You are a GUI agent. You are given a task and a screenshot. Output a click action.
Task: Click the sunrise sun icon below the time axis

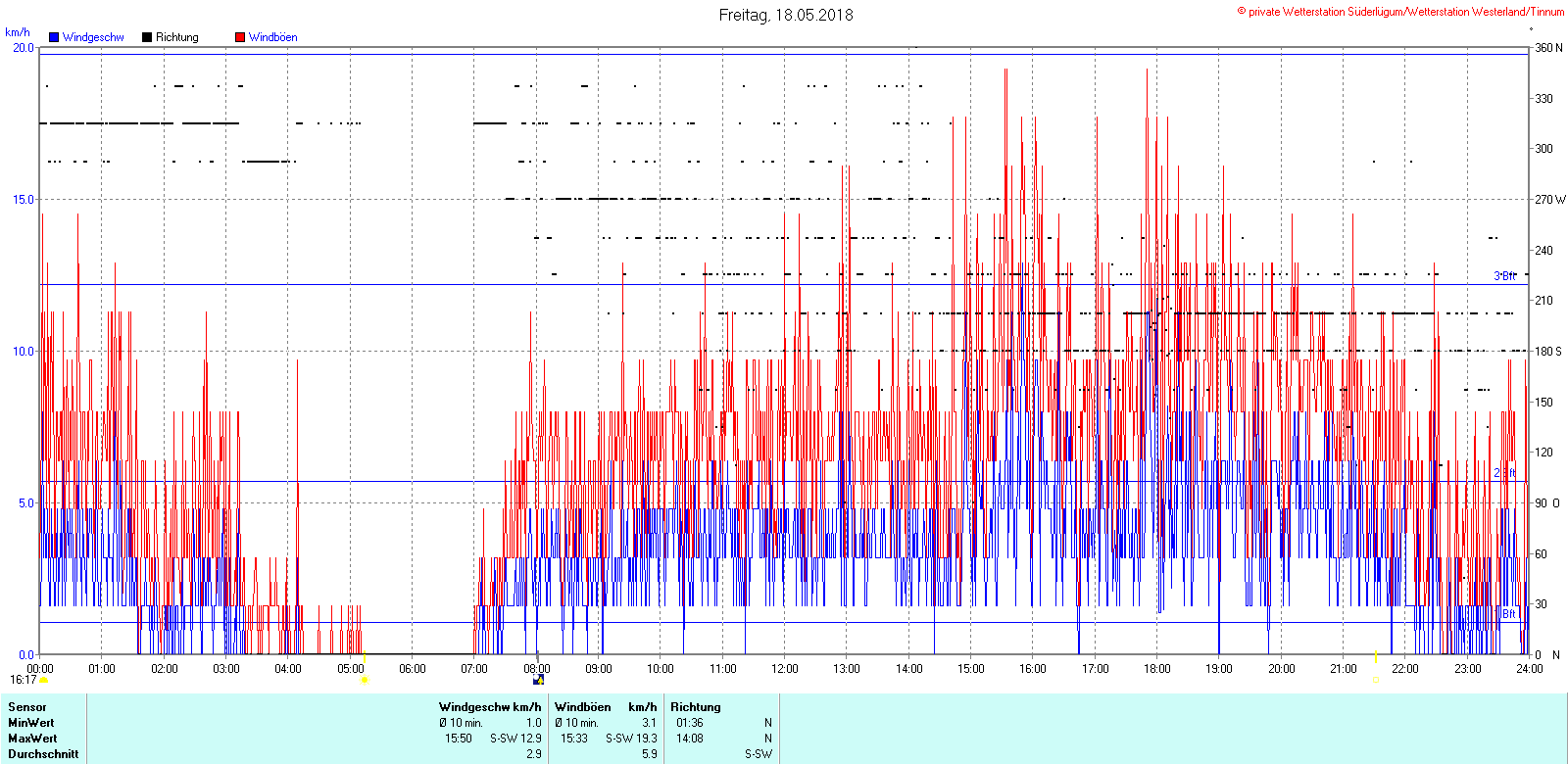365,680
